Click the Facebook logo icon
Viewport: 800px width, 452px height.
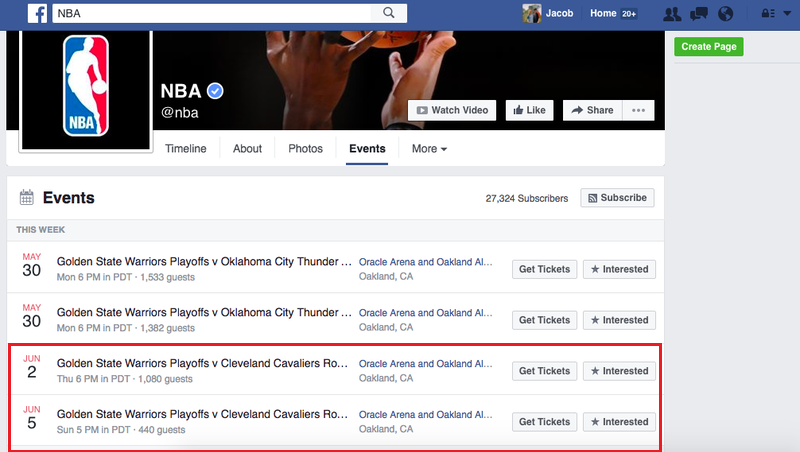pyautogui.click(x=37, y=13)
